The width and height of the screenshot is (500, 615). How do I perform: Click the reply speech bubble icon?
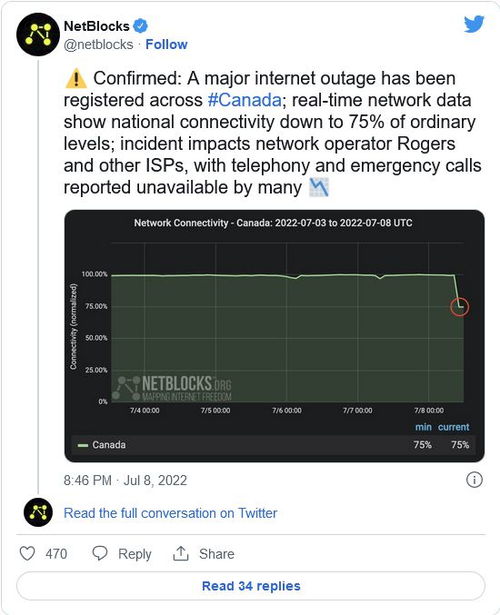pyautogui.click(x=100, y=553)
